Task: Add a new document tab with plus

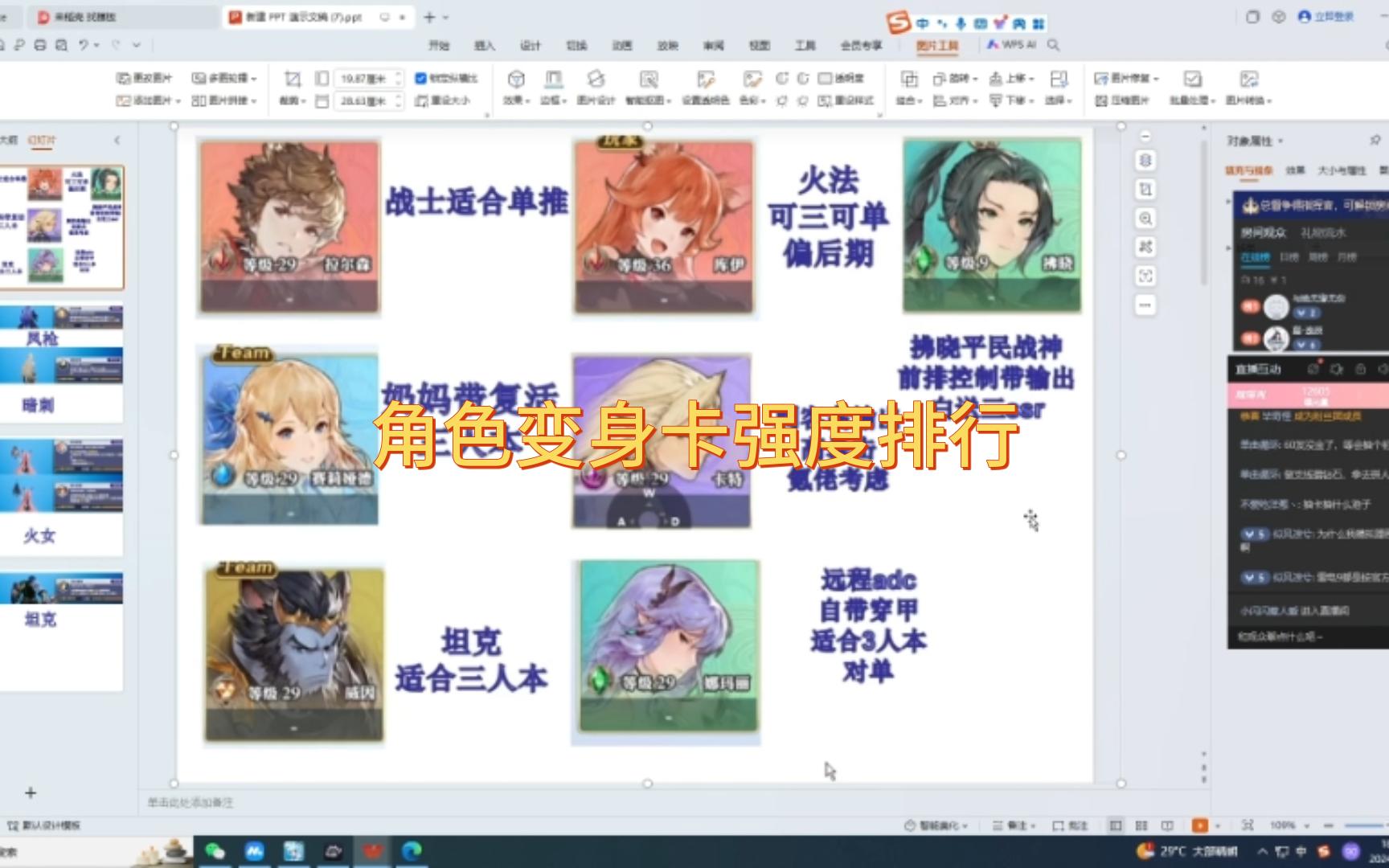Action: [429, 17]
